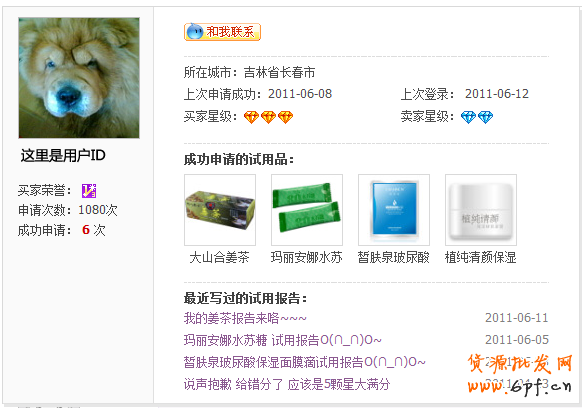Screen dimensions: 582x408
Task: Click the purple 买家荣誉 badge icon
Action: (89, 191)
